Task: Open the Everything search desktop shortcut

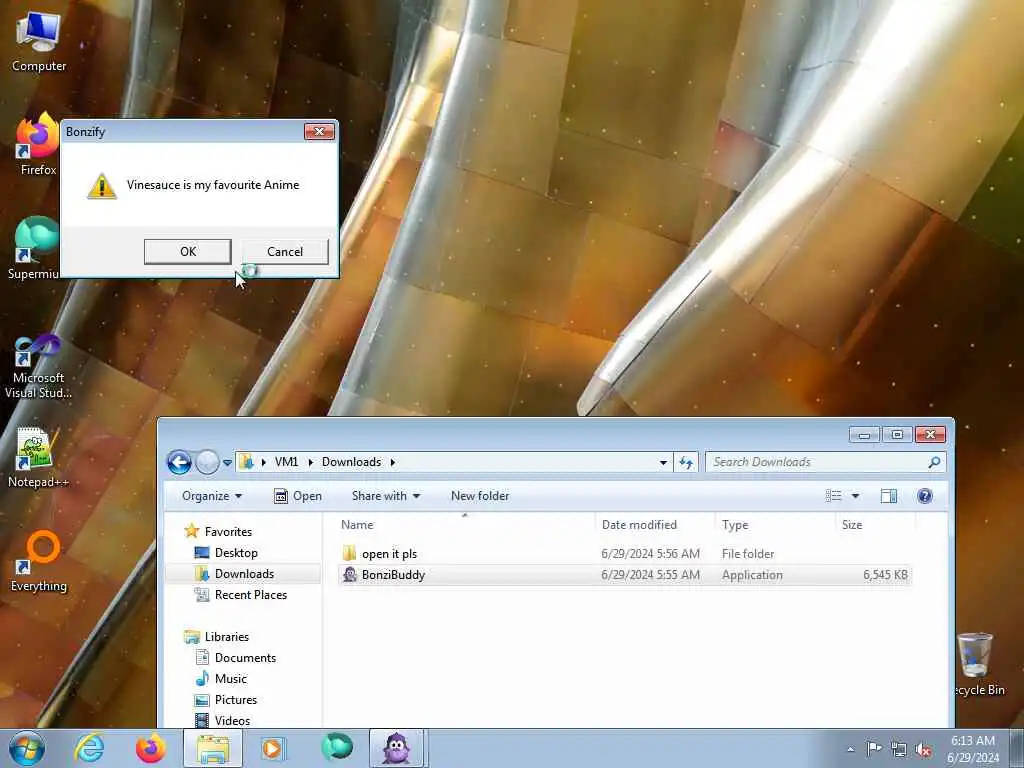Action: point(39,562)
